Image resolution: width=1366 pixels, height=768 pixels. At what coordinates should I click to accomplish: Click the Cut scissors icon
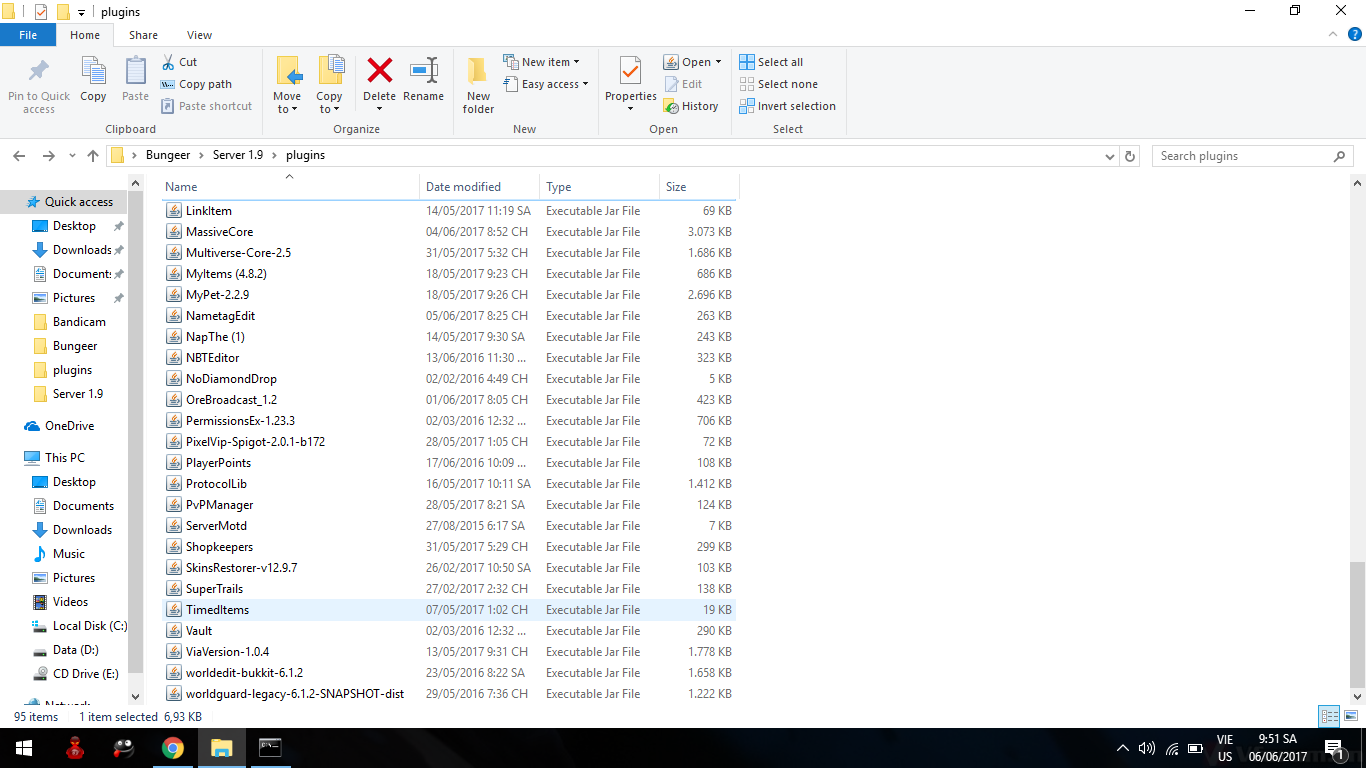tap(168, 62)
